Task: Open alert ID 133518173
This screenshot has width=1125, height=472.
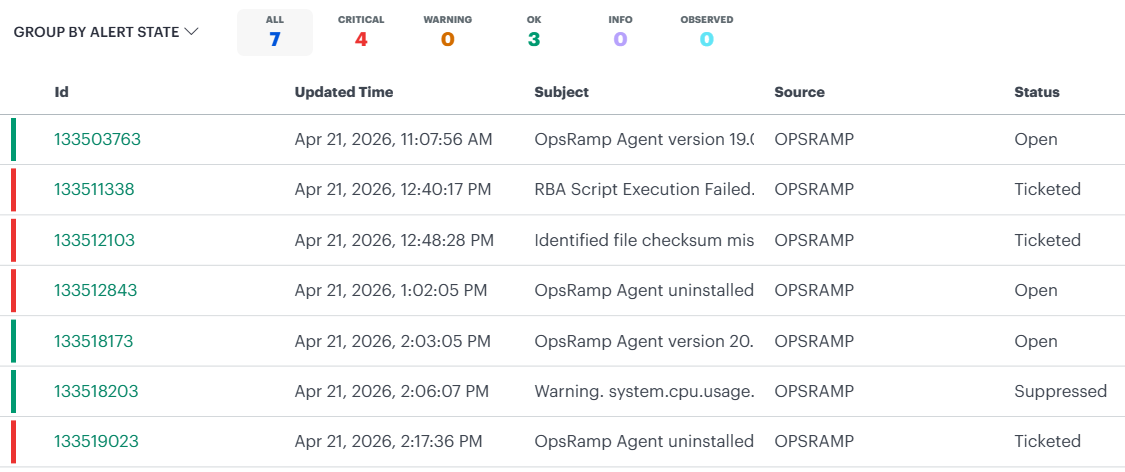Action: coord(93,341)
